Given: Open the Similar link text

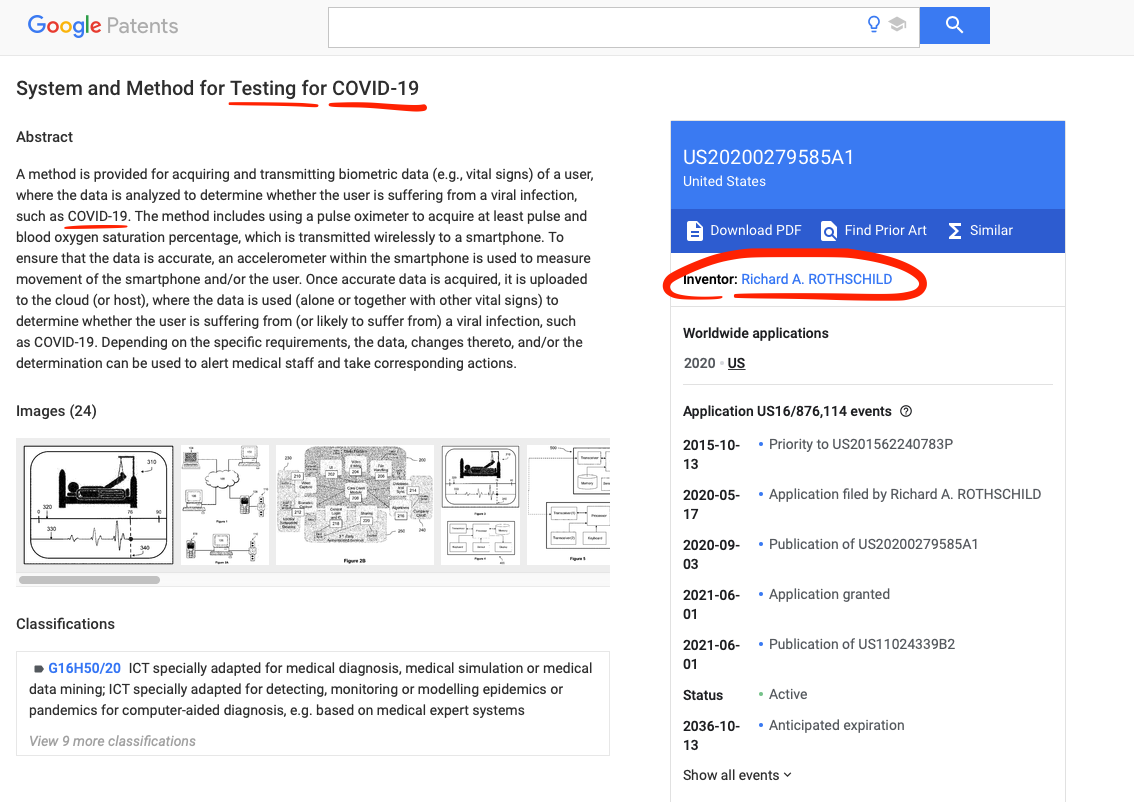Looking at the screenshot, I should point(991,230).
